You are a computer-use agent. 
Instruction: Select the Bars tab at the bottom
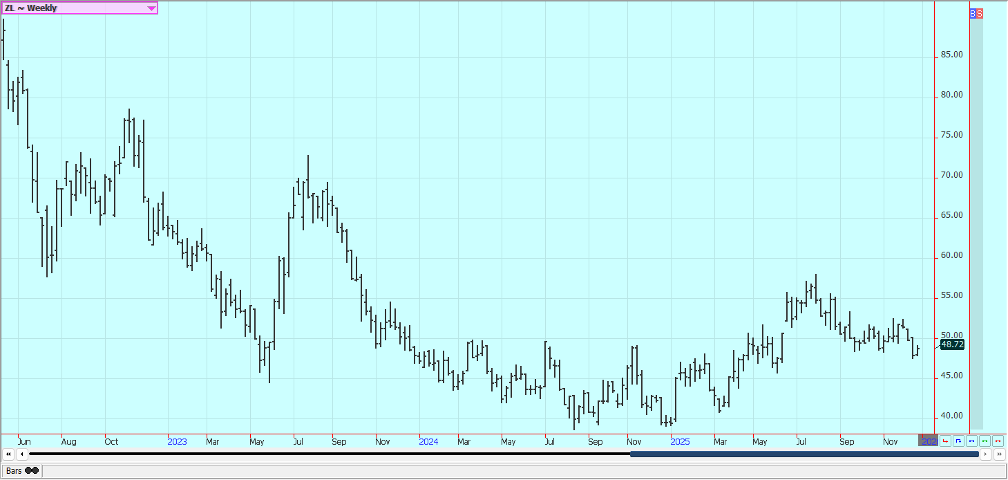[14, 470]
